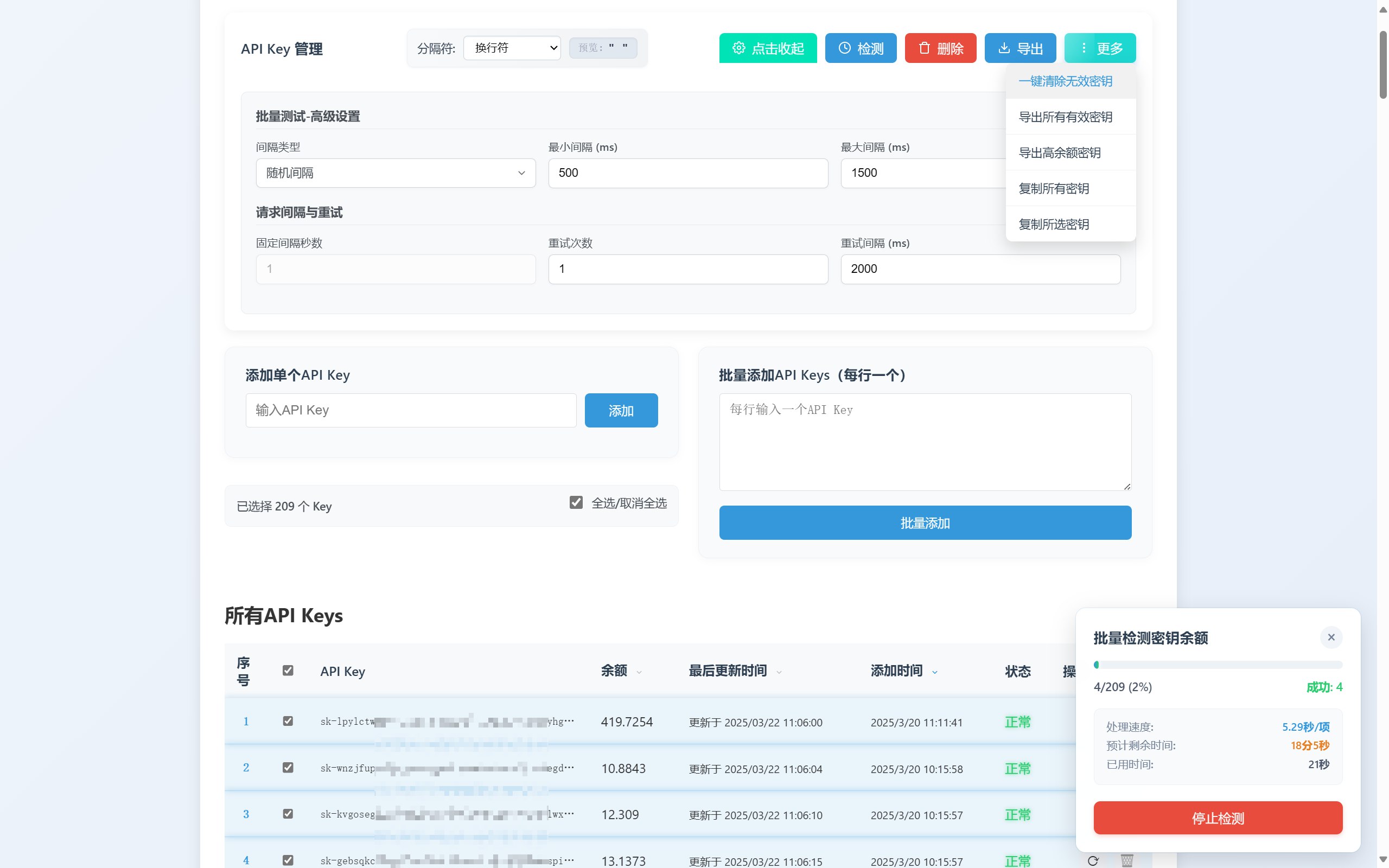Click the refresh icon for row 4
The image size is (1389, 868).
tap(1093, 860)
